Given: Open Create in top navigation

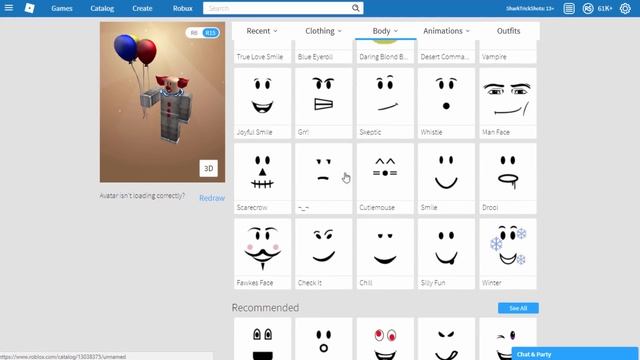Looking at the screenshot, I should pyautogui.click(x=142, y=8).
